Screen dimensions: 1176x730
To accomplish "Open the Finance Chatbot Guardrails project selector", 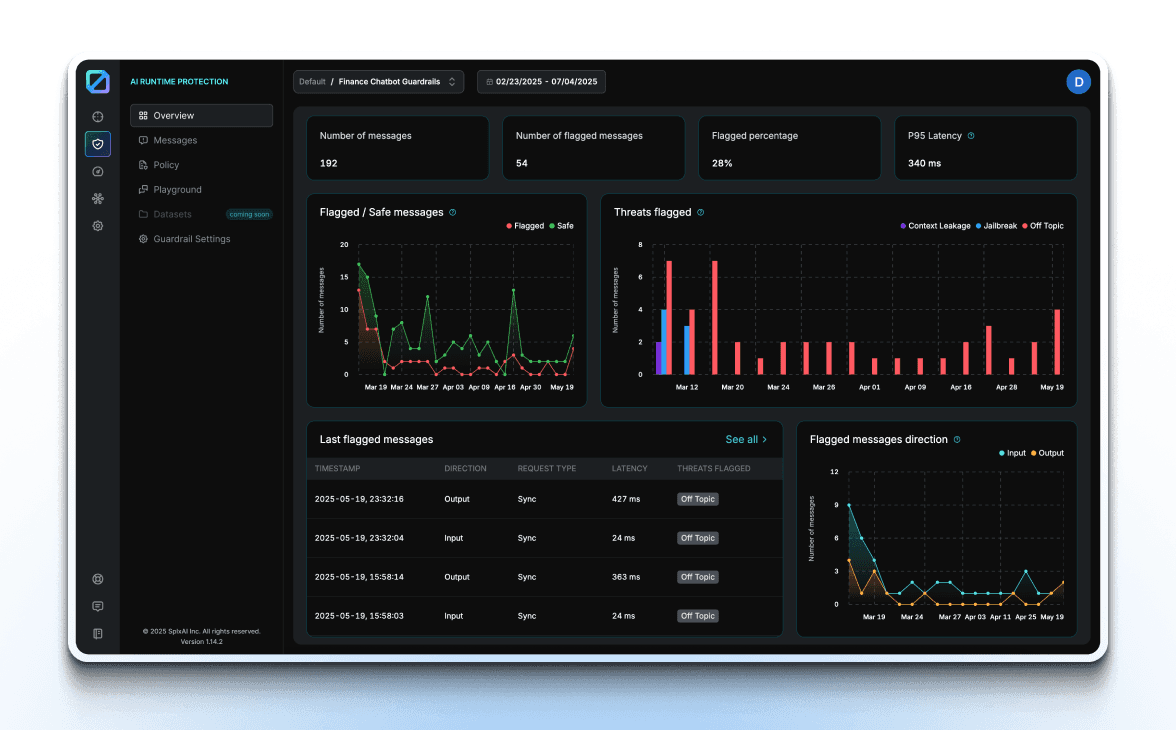I will 378,82.
